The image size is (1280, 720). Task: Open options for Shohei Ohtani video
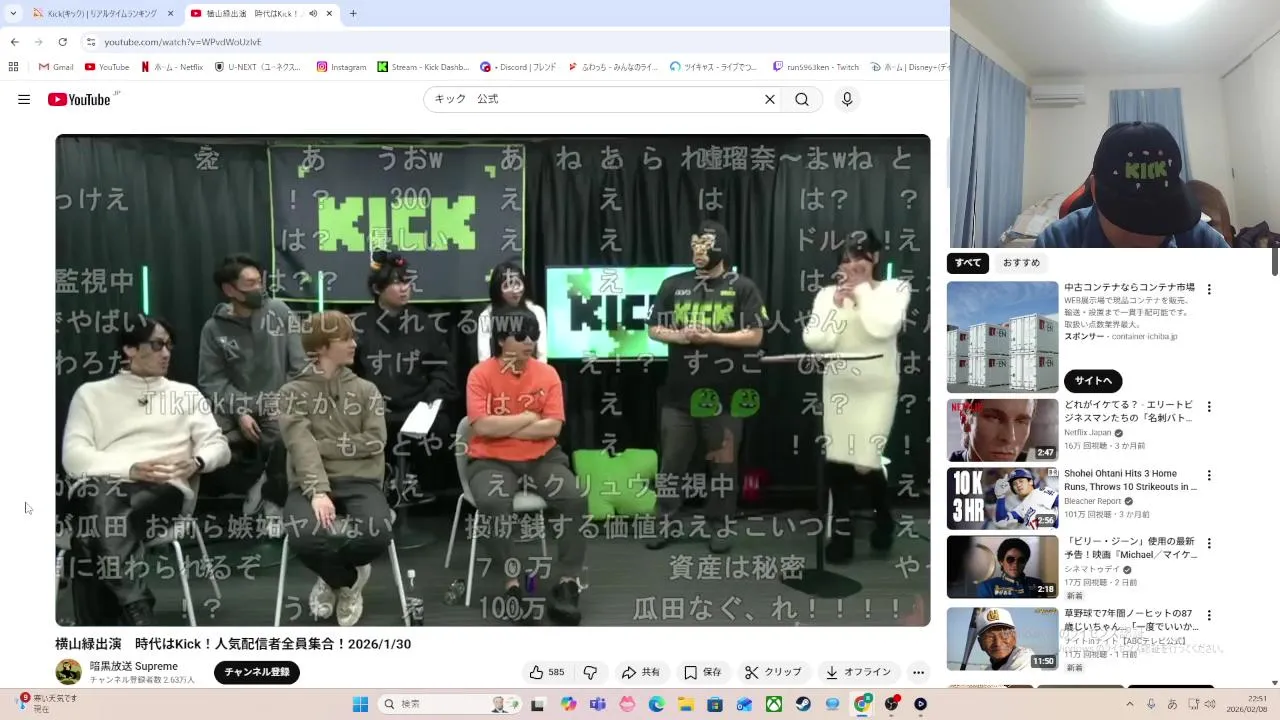(x=1209, y=475)
